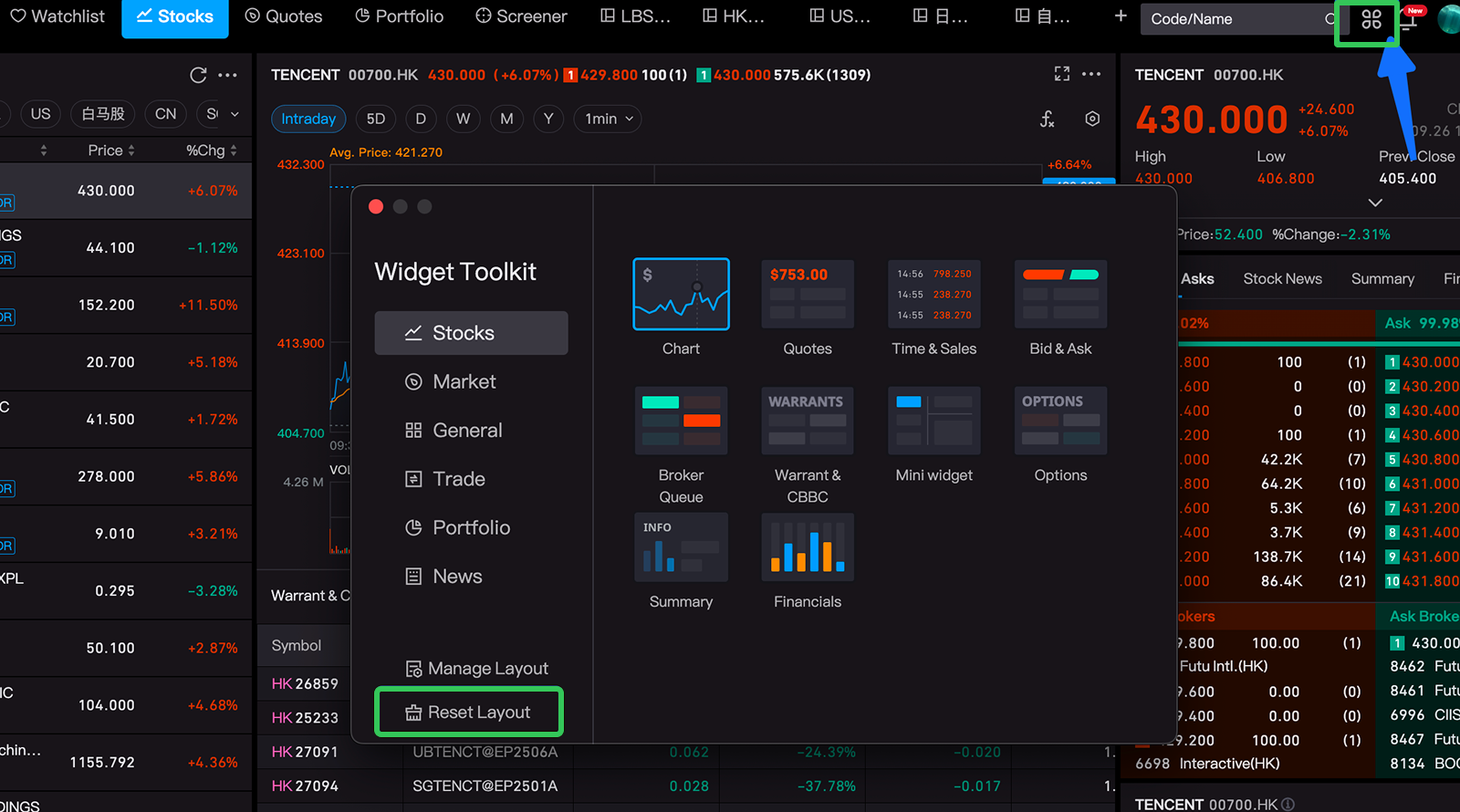This screenshot has height=812, width=1460.
Task: Choose the Broker Queue widget
Action: coord(681,421)
